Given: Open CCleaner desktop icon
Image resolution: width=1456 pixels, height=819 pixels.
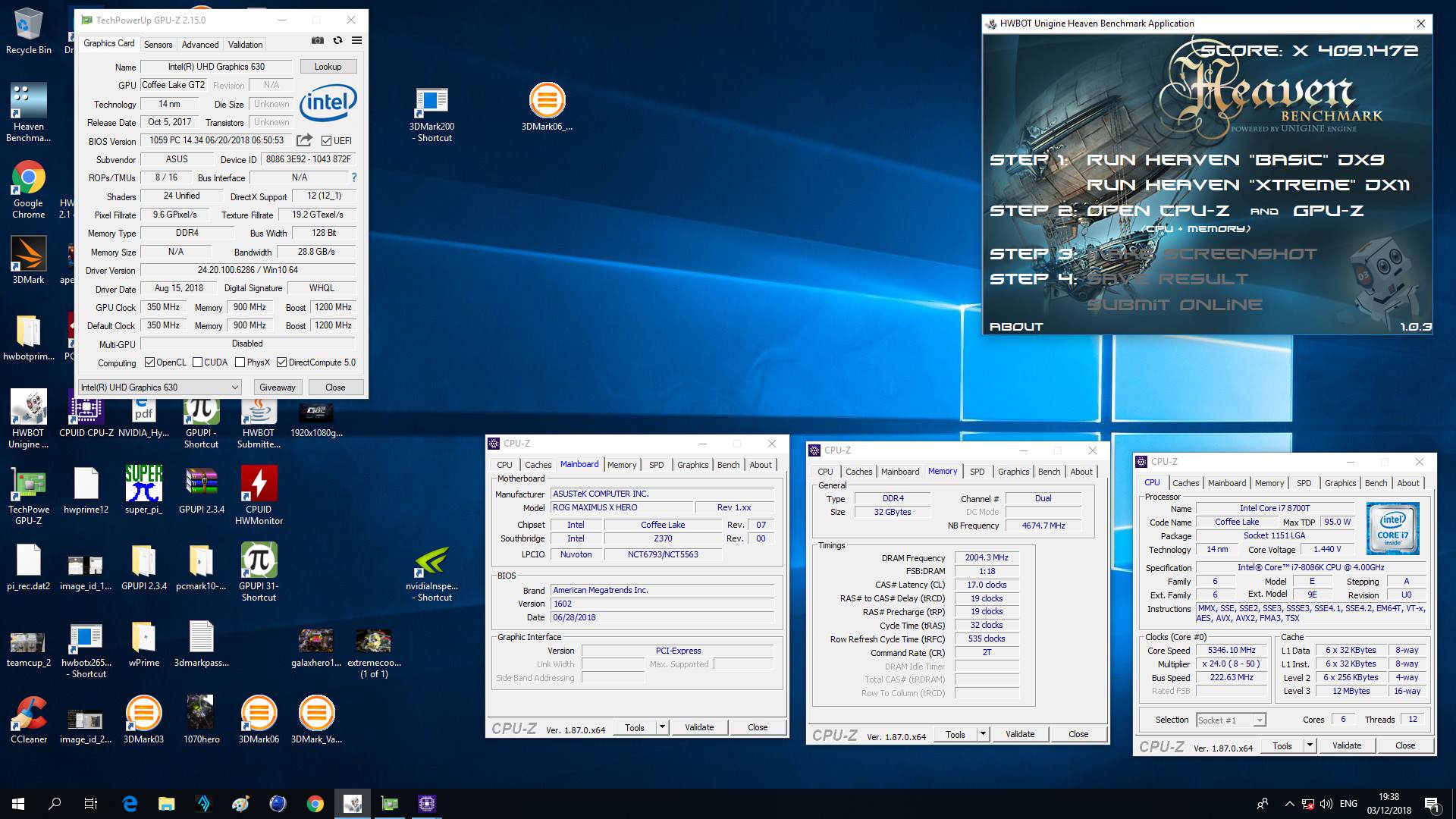Looking at the screenshot, I should 29,720.
